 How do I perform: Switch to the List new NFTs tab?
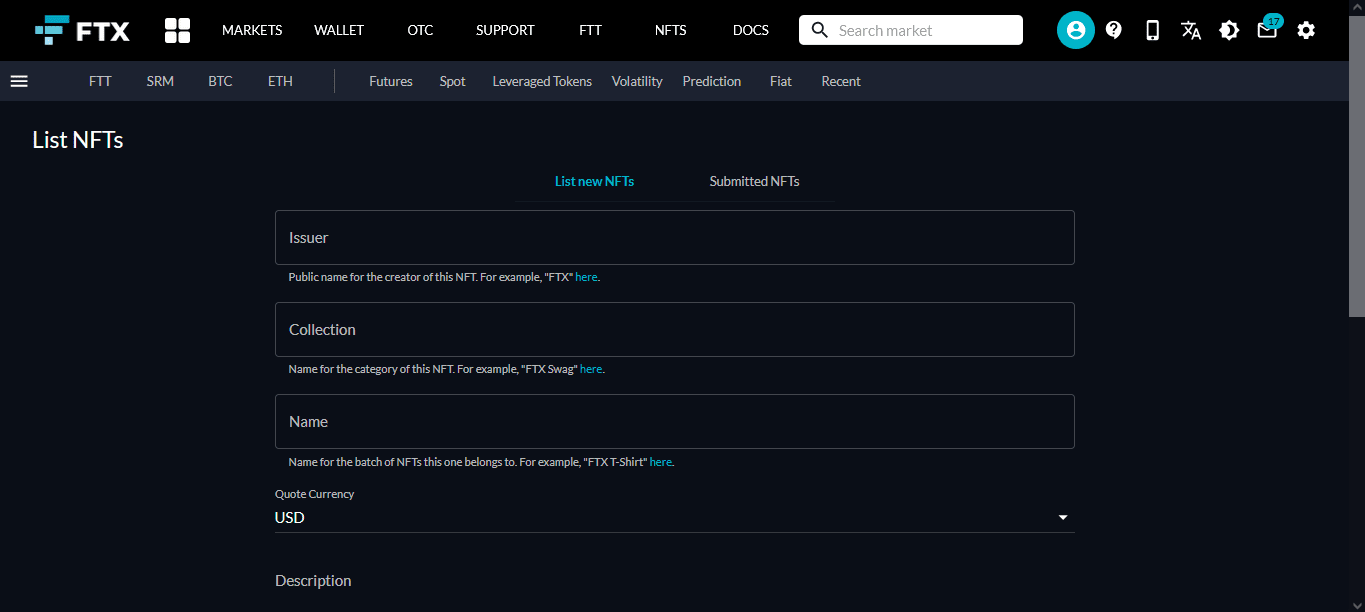pos(595,181)
